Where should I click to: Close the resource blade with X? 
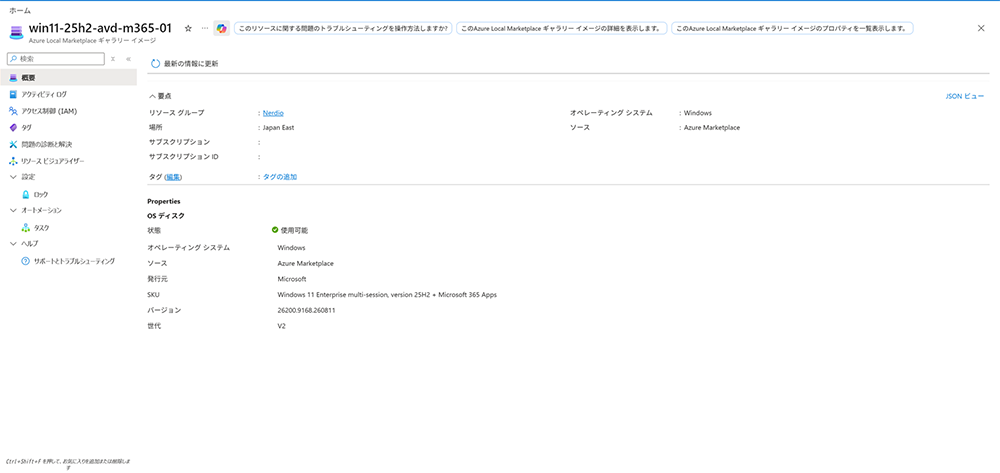[x=981, y=28]
